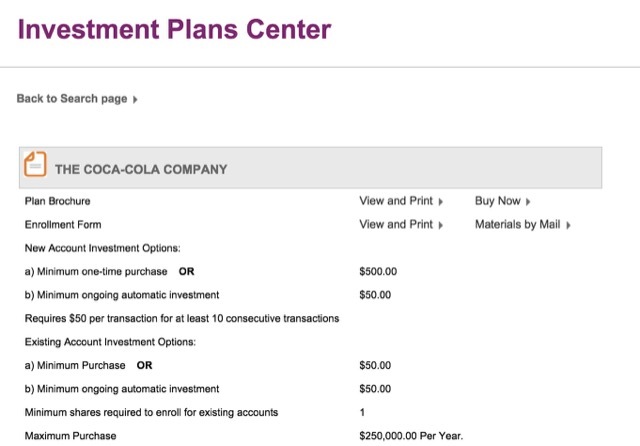Click the Existing Account Investment Options label
Screen dimensions: 640x446
110,342
